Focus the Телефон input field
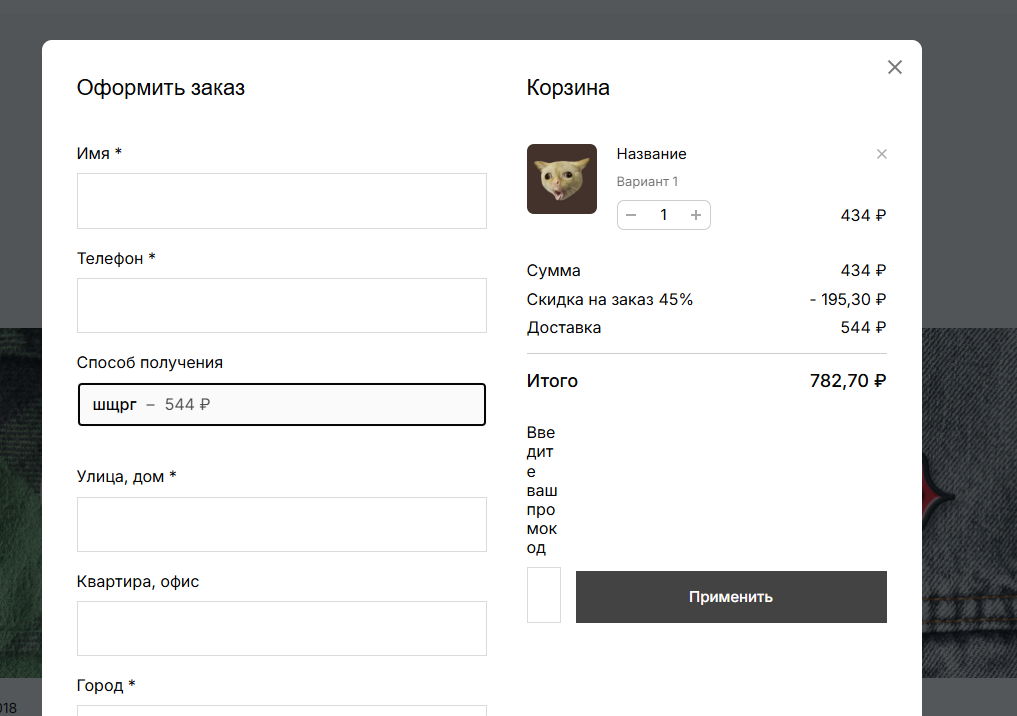Screen dimensions: 1017x716 pos(281,305)
